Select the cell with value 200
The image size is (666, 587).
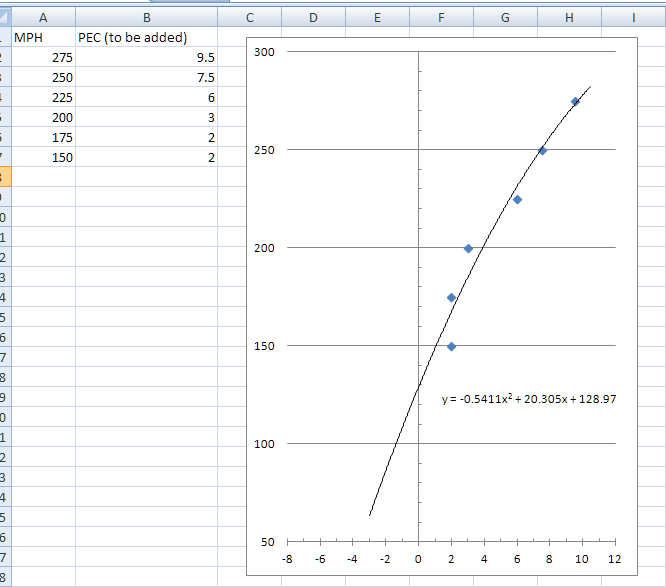[43, 117]
